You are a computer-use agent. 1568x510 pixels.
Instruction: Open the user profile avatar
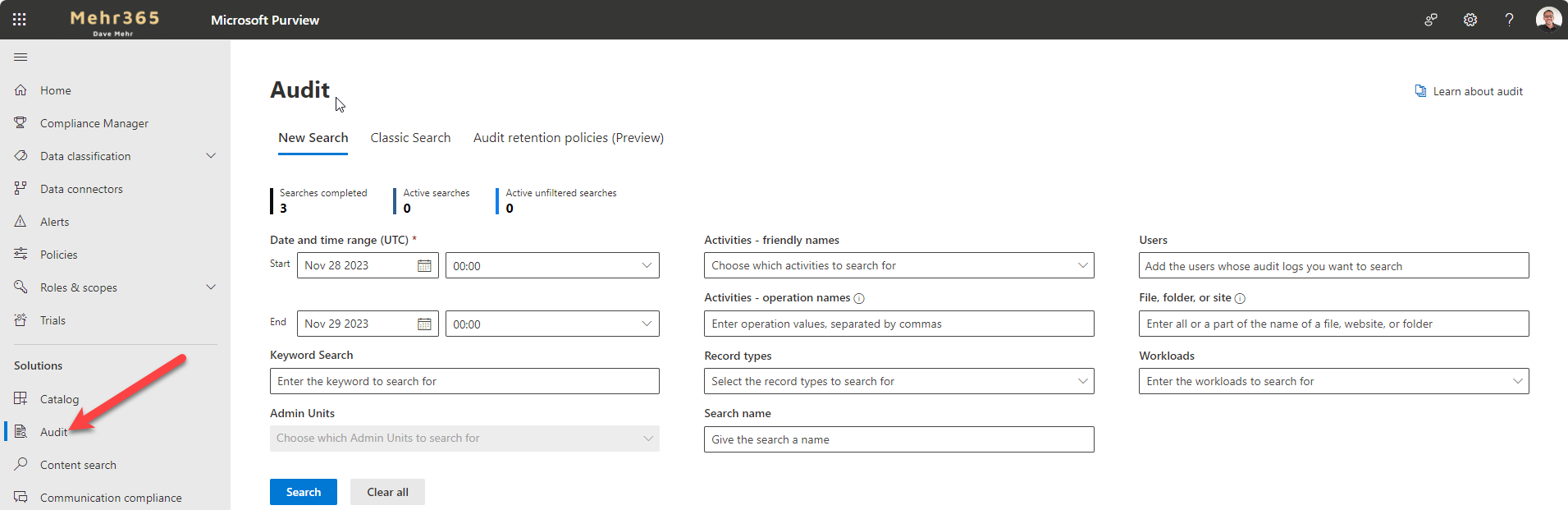click(1547, 20)
